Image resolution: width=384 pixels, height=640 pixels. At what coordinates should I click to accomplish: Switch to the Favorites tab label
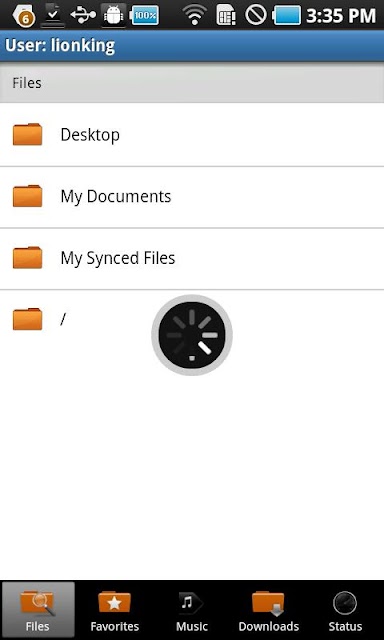point(115,627)
